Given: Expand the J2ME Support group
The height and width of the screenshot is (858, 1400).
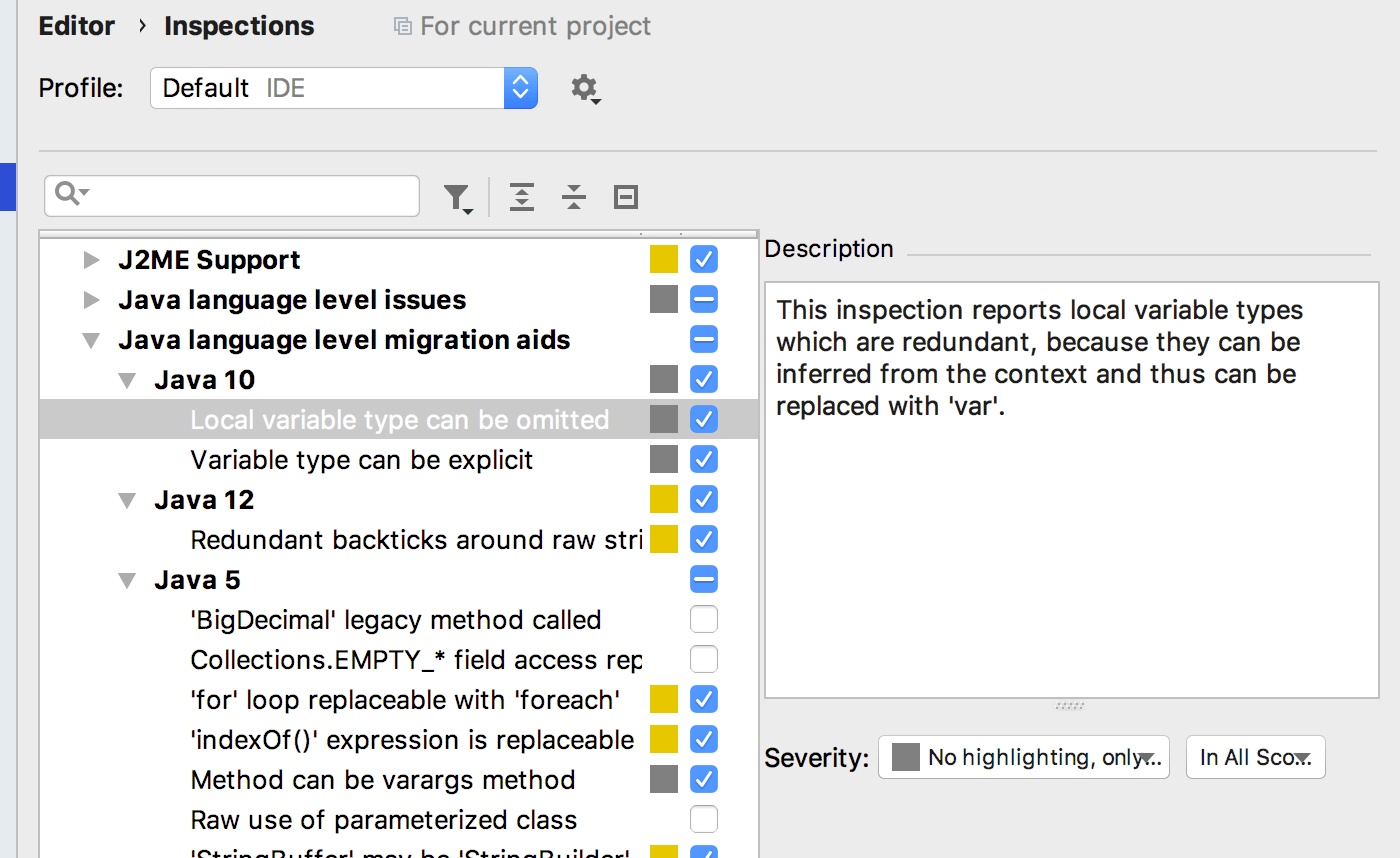Looking at the screenshot, I should pyautogui.click(x=92, y=260).
